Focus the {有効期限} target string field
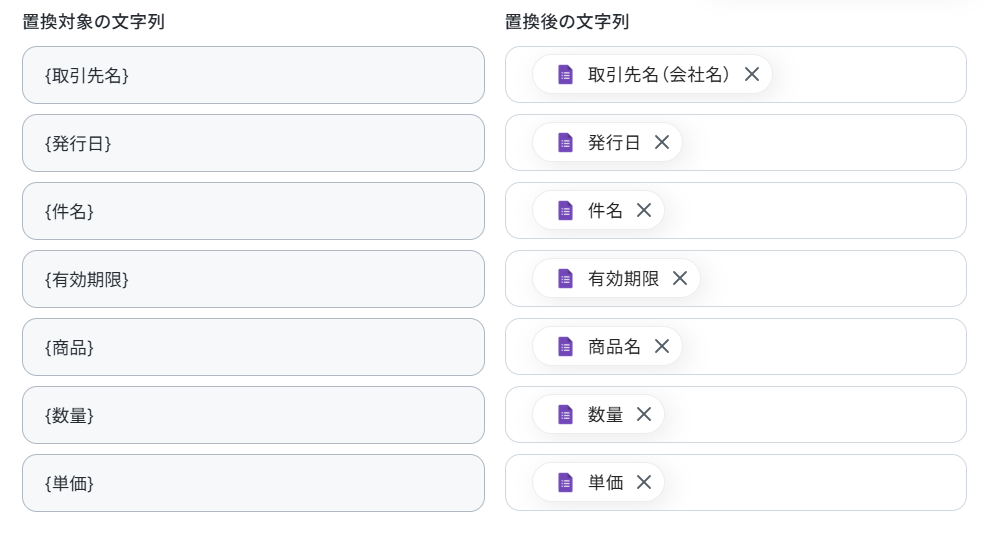 pos(253,279)
